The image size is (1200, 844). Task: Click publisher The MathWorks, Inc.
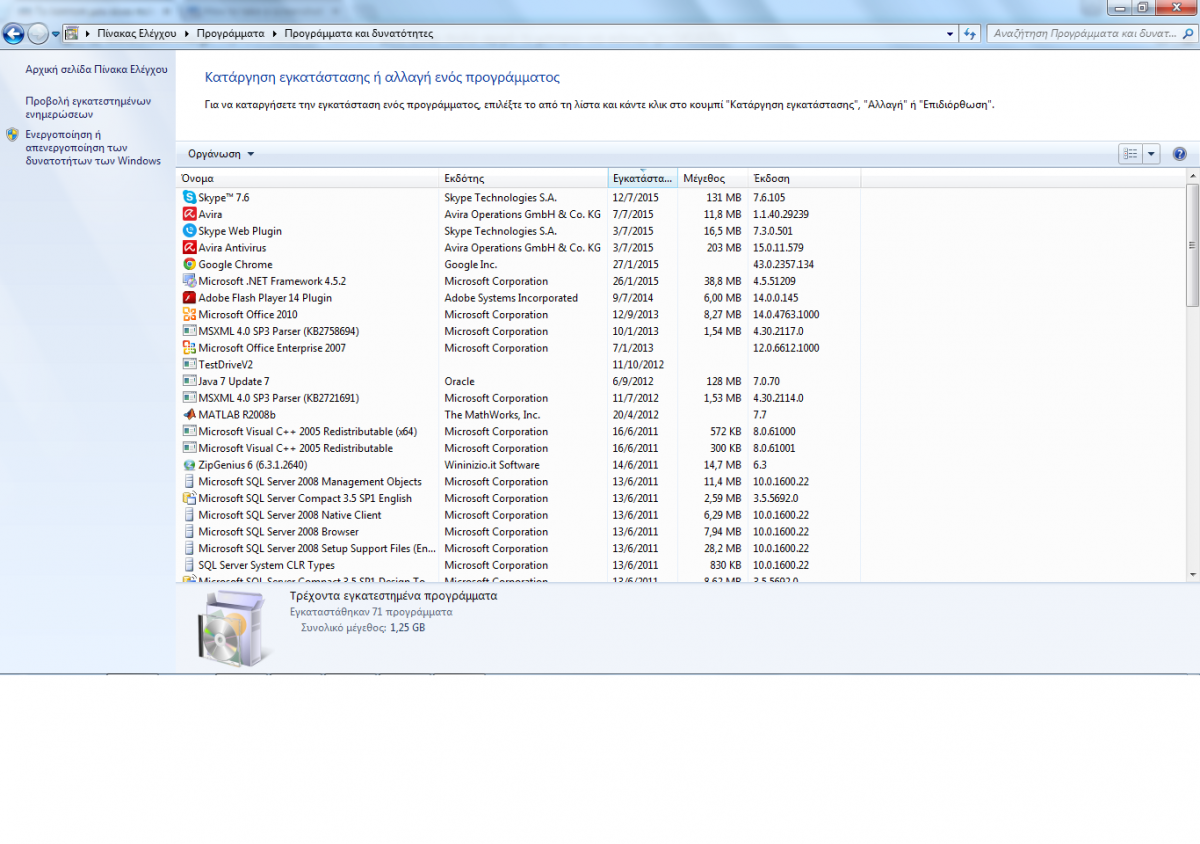click(492, 415)
